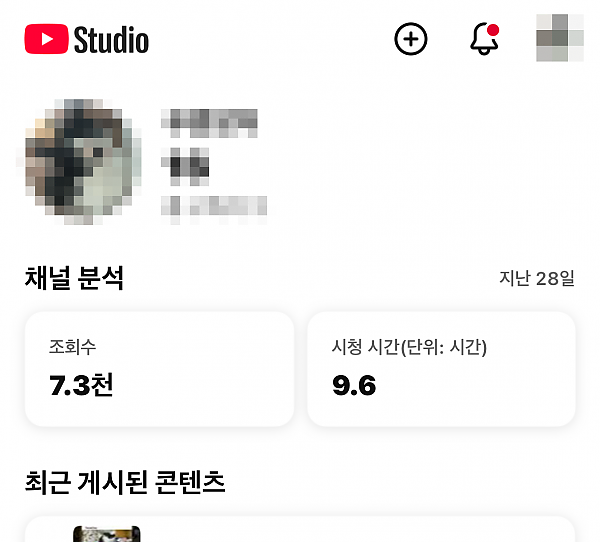Click the red YouTube play logo
This screenshot has height=542, width=600.
[46, 39]
